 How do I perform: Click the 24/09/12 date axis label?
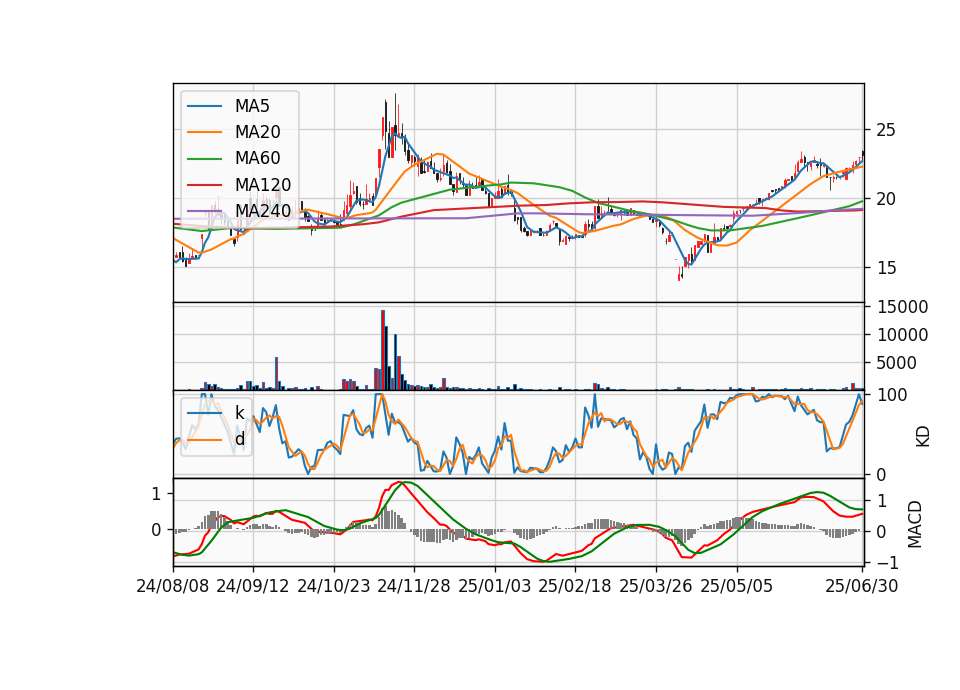point(253,587)
